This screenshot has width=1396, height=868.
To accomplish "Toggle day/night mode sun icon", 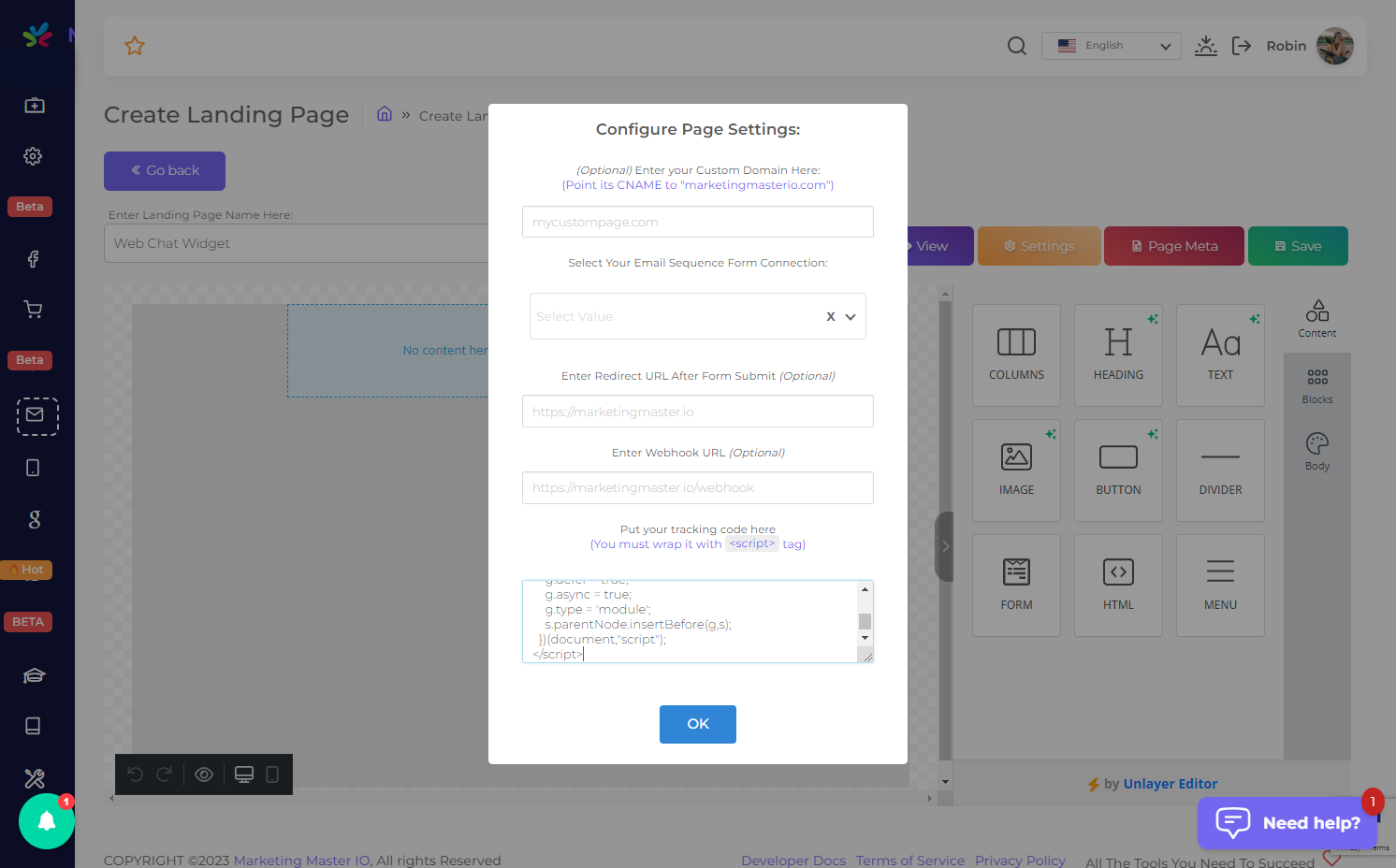I will (1206, 46).
